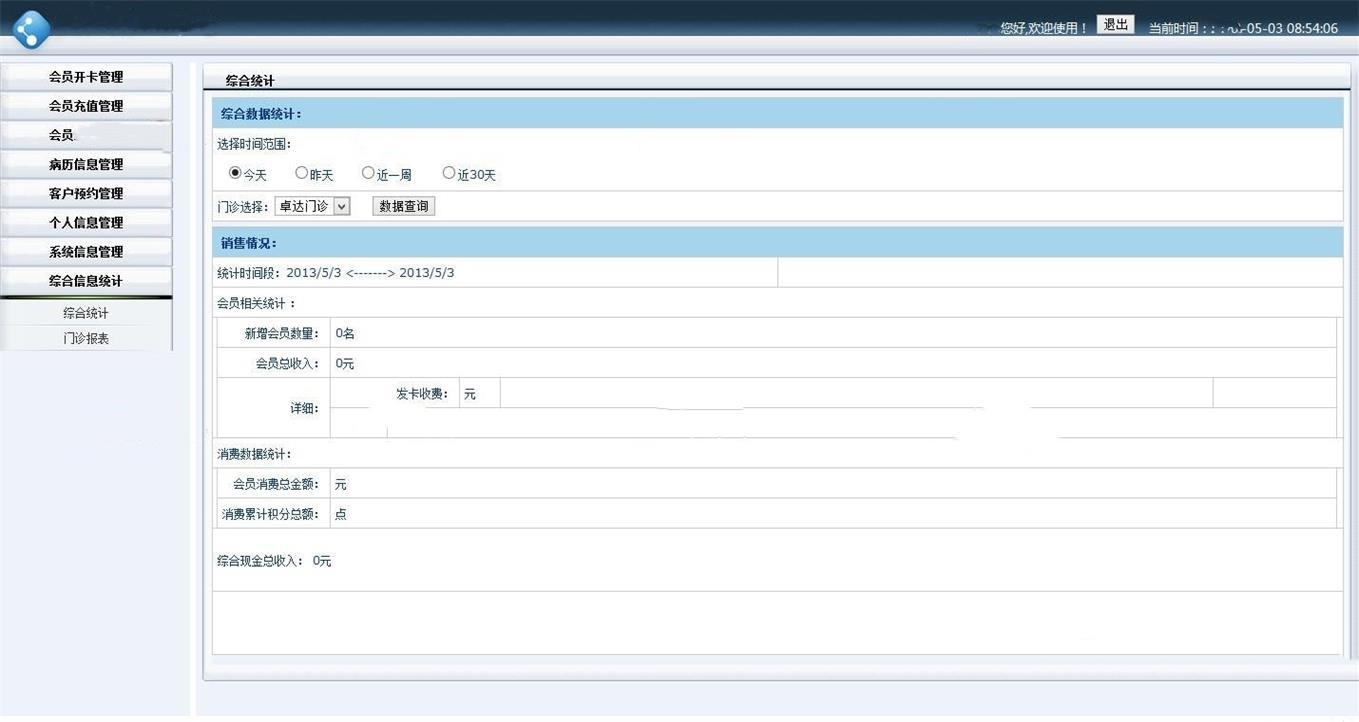Collapse the 综合信息统计 menu section

click(86, 281)
